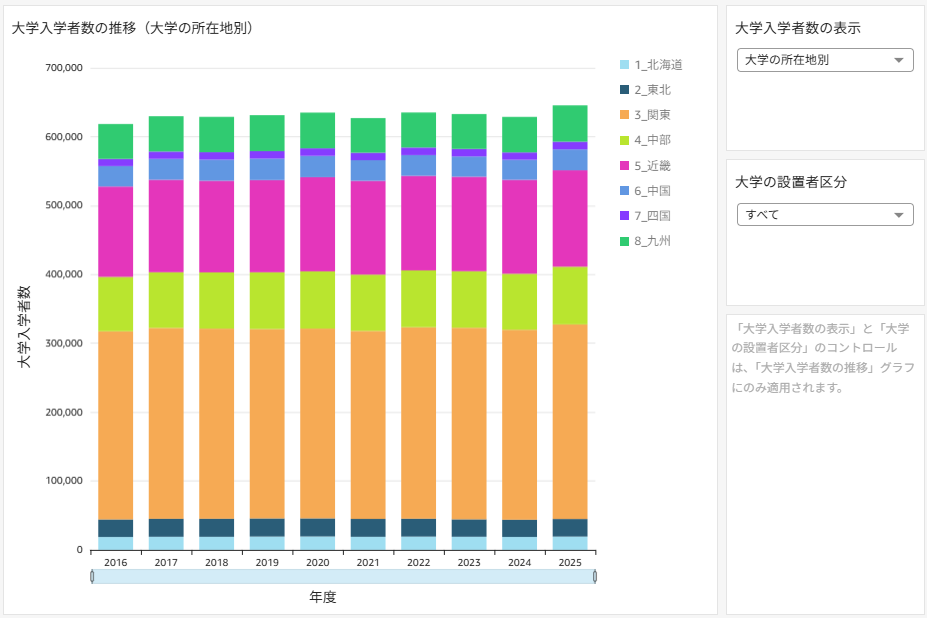The height and width of the screenshot is (618, 927).
Task: Open the すべて dropdown for 設置者区分
Action: point(825,215)
